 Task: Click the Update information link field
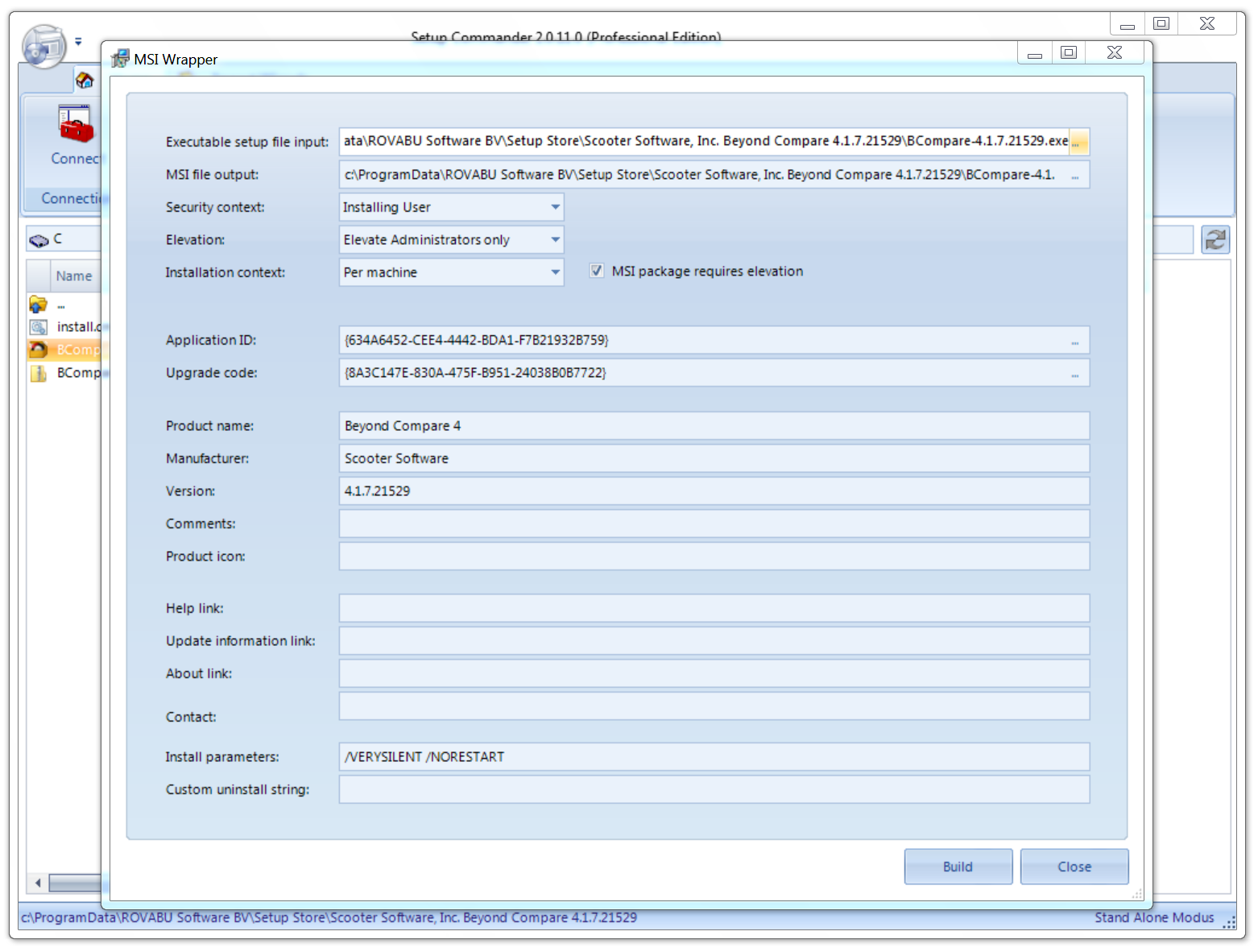pyautogui.click(x=714, y=641)
